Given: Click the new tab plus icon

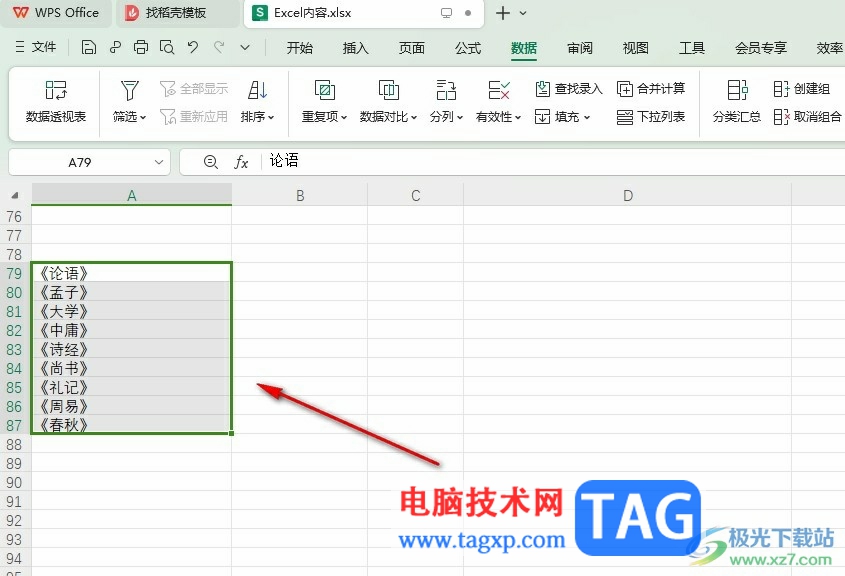Looking at the screenshot, I should 502,13.
